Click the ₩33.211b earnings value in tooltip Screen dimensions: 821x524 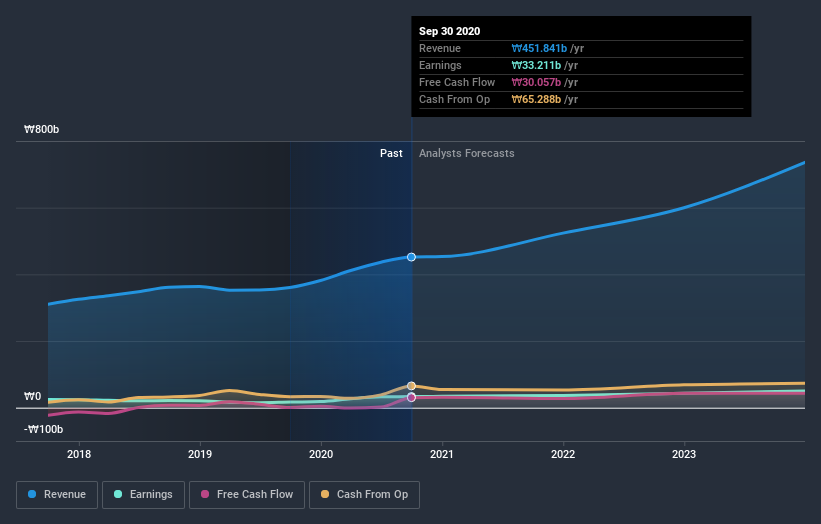[x=536, y=65]
